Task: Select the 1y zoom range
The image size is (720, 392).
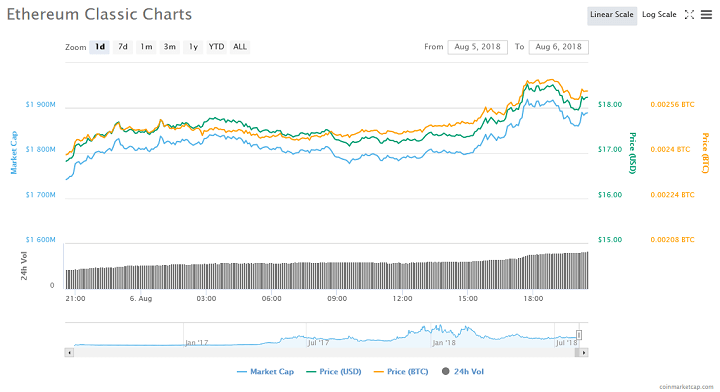Action: point(193,47)
